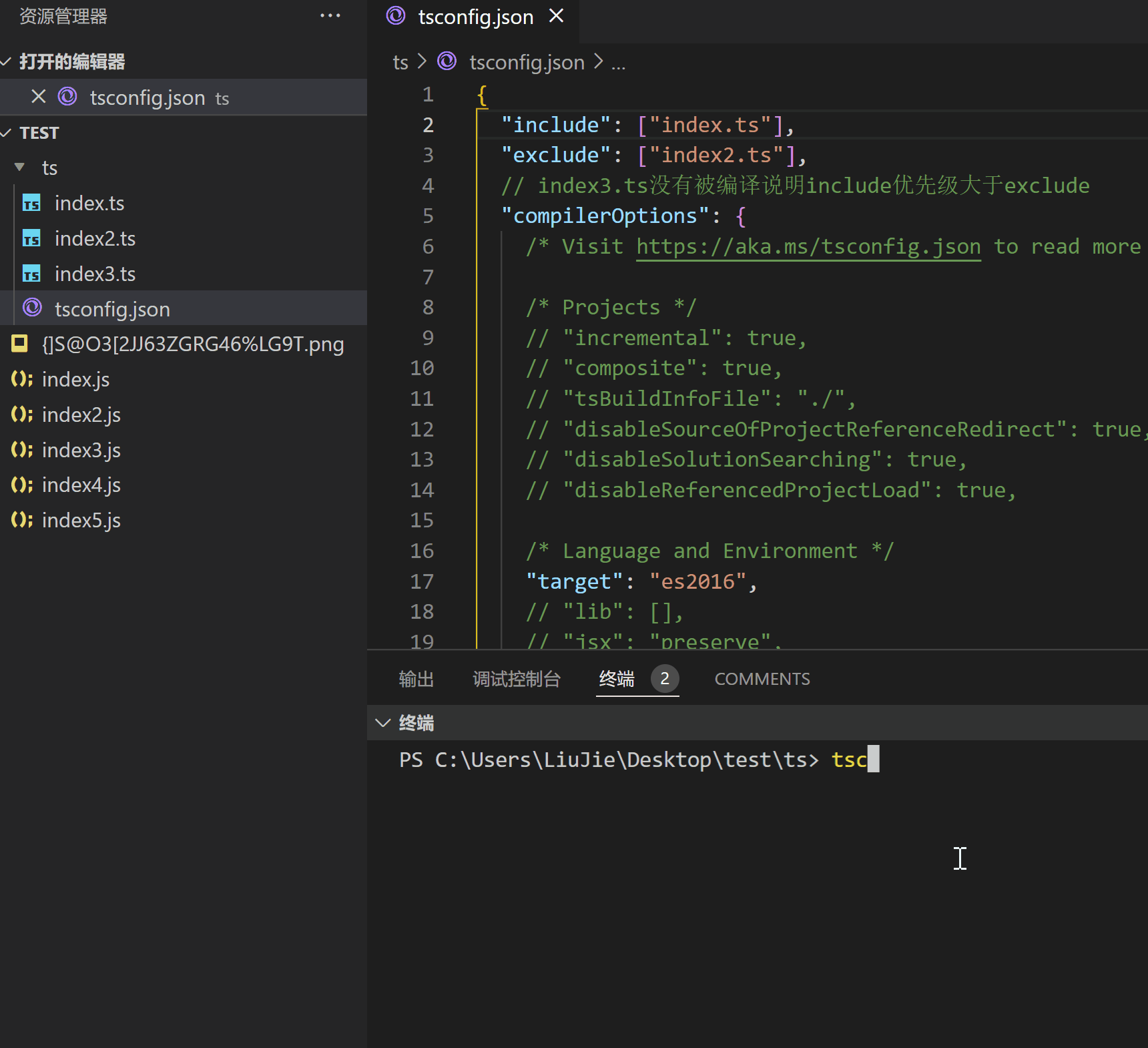
Task: Click the TypeScript icon next to index2.ts
Action: pyautogui.click(x=31, y=238)
